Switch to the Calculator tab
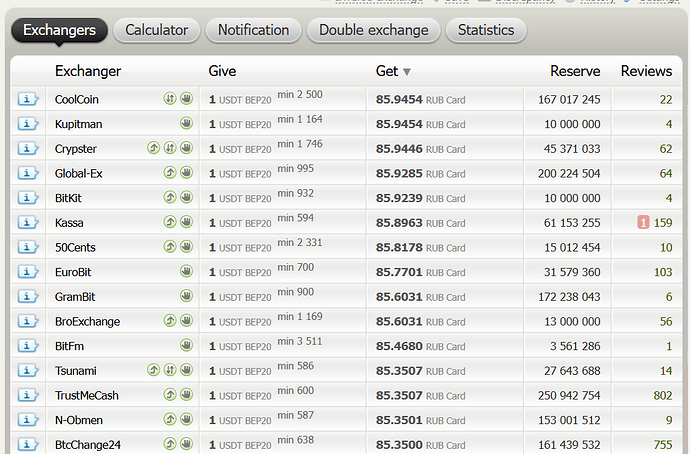Image resolution: width=690 pixels, height=454 pixels. pyautogui.click(x=157, y=30)
